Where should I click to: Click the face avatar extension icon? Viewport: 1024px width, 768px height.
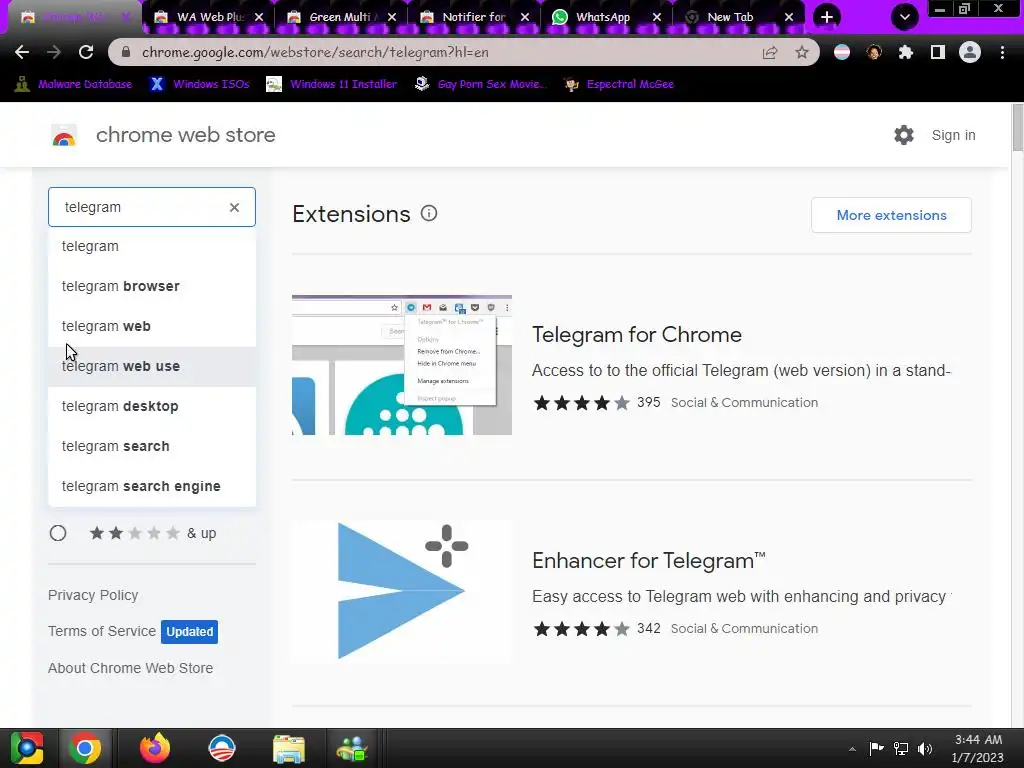click(874, 52)
